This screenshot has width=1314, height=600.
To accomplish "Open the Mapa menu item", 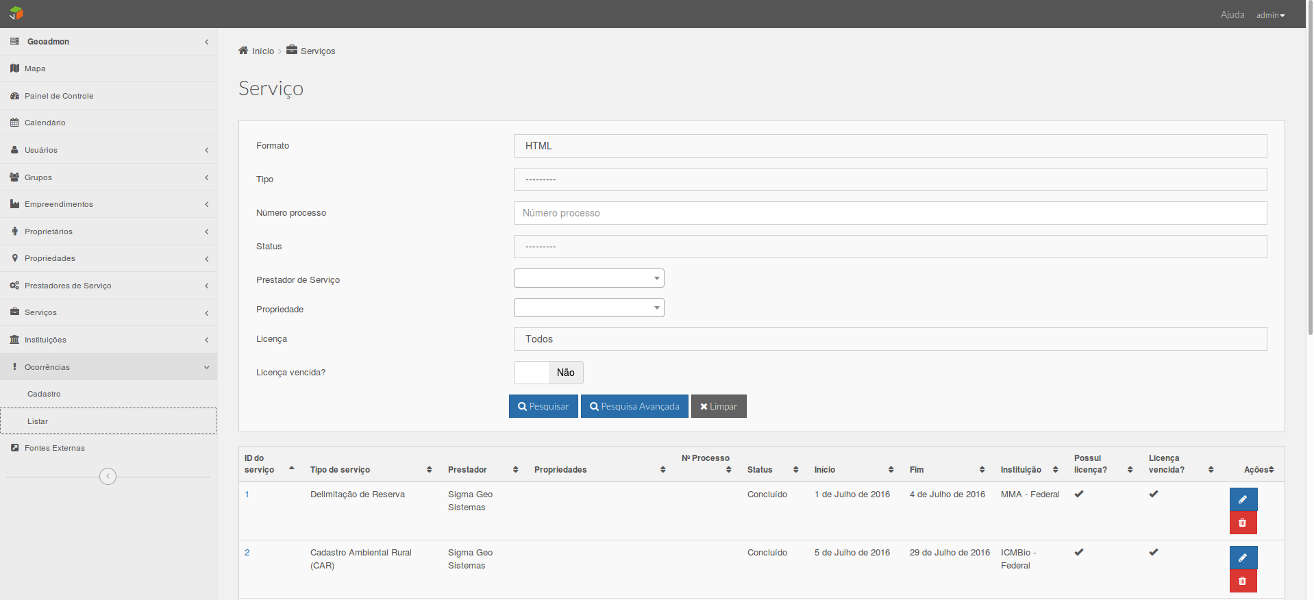I will click(x=108, y=69).
